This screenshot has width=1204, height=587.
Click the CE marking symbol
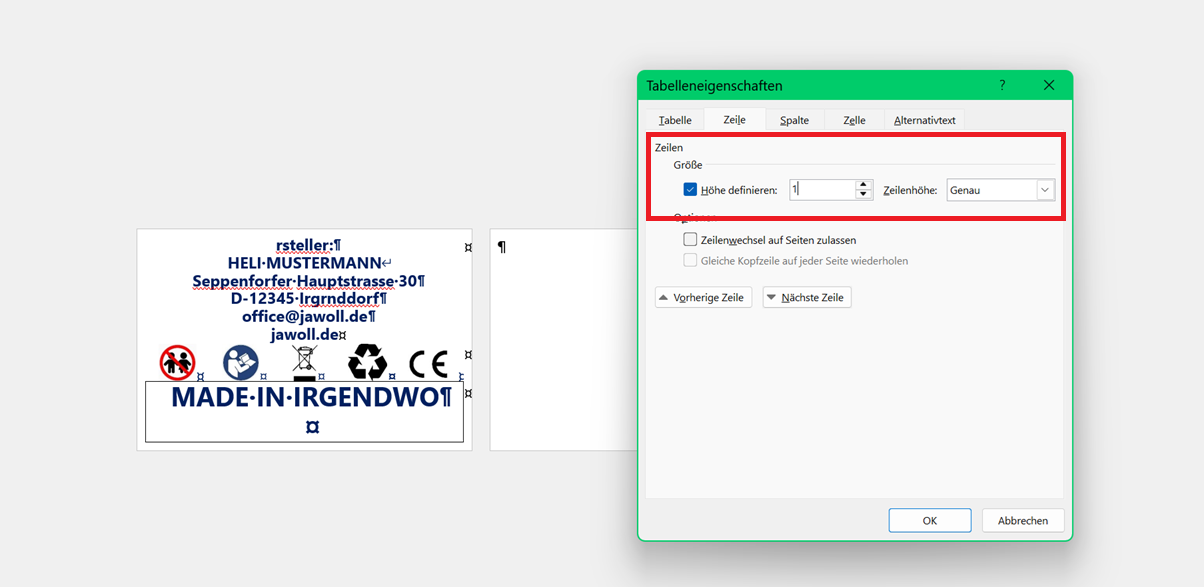pyautogui.click(x=428, y=363)
